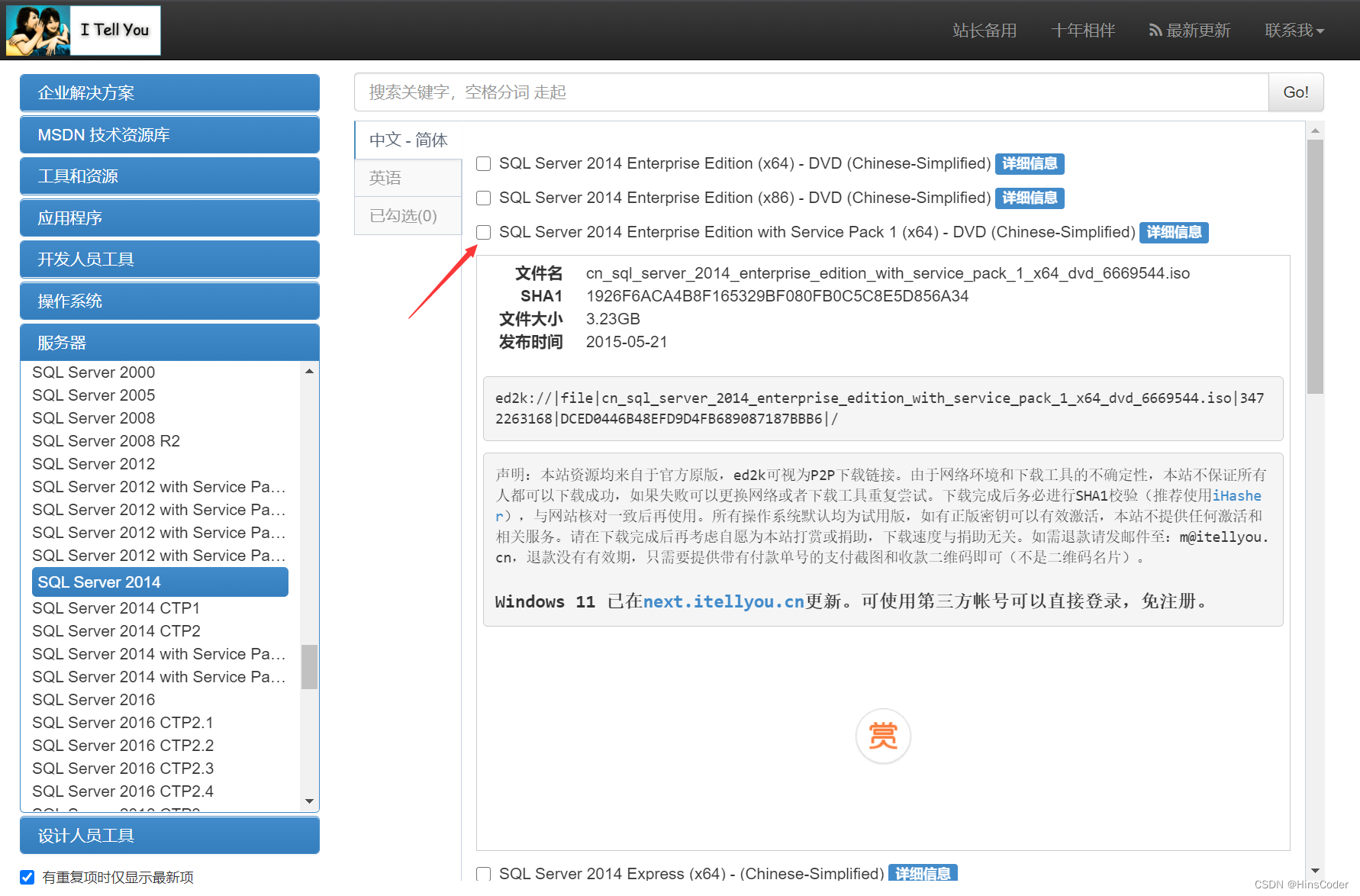Image resolution: width=1360 pixels, height=896 pixels.
Task: Expand the MSDN 技术资源库 category
Action: coord(169,135)
